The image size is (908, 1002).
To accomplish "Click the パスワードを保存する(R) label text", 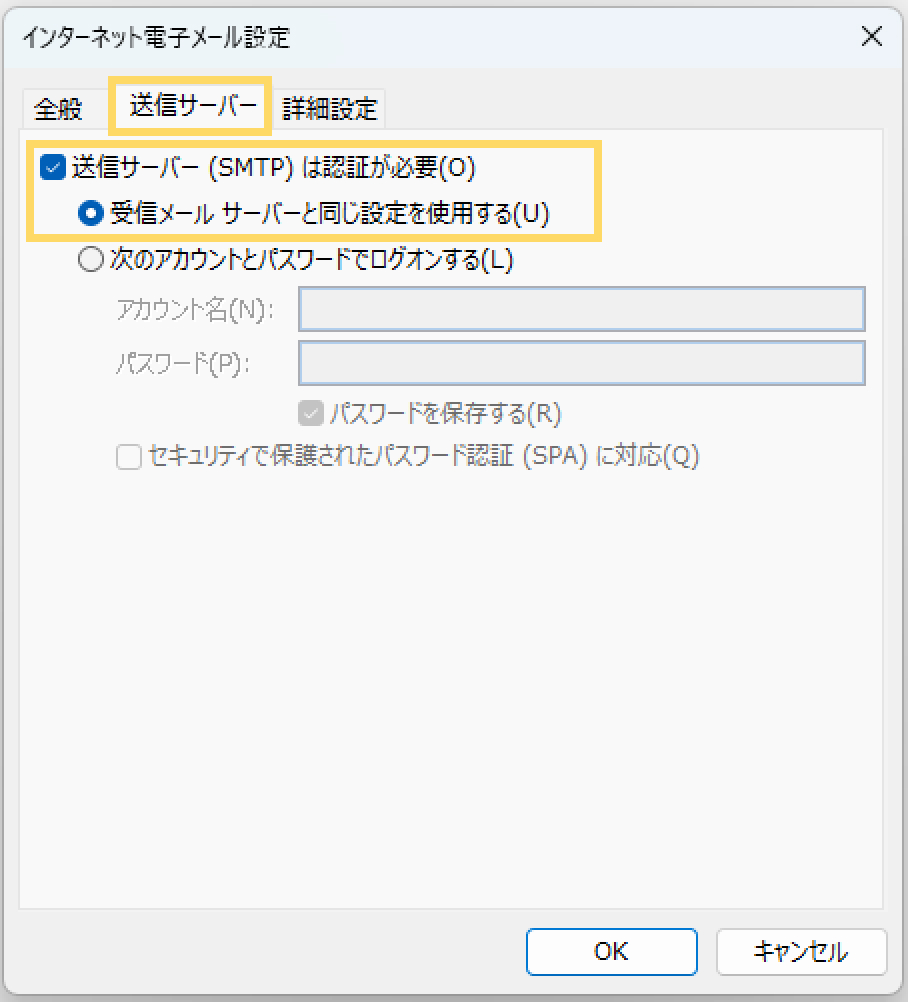I will click(445, 412).
